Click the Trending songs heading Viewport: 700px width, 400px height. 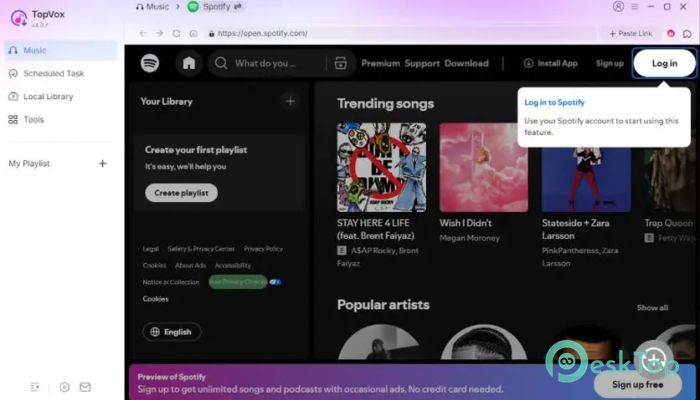pyautogui.click(x=385, y=104)
